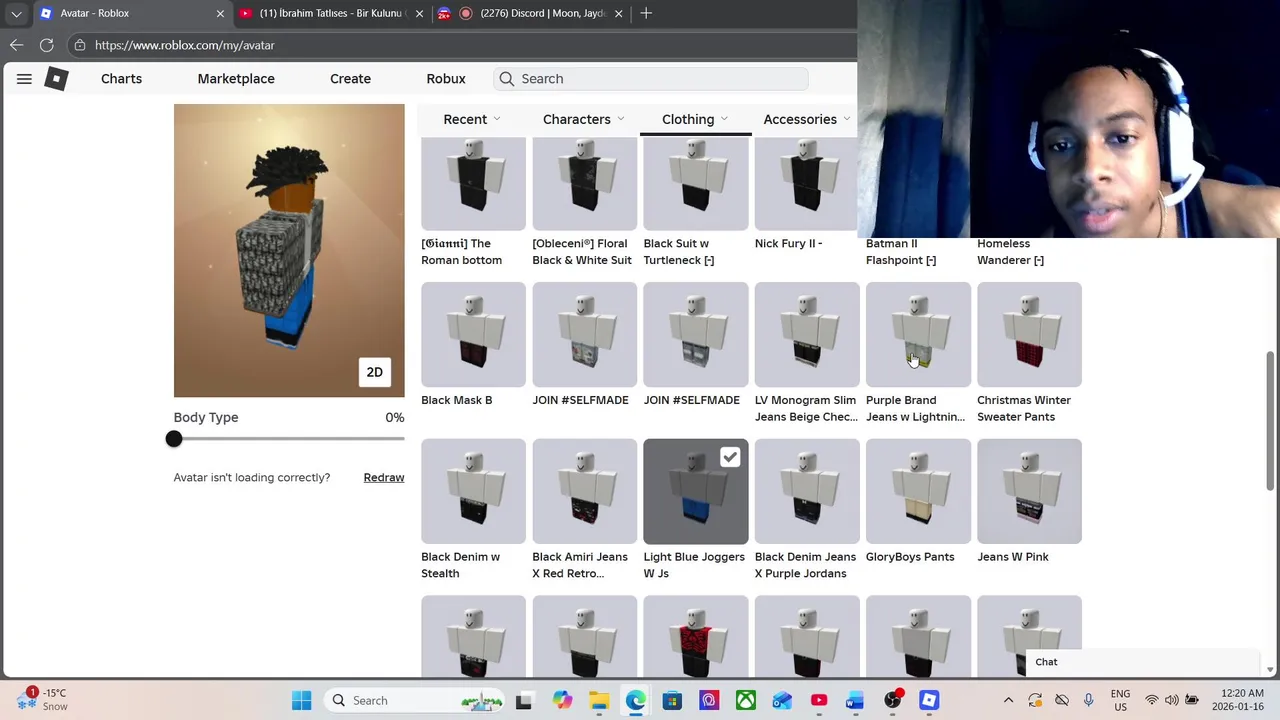
Task: Select Black Denim w Stealth thumbnail
Action: [x=473, y=491]
